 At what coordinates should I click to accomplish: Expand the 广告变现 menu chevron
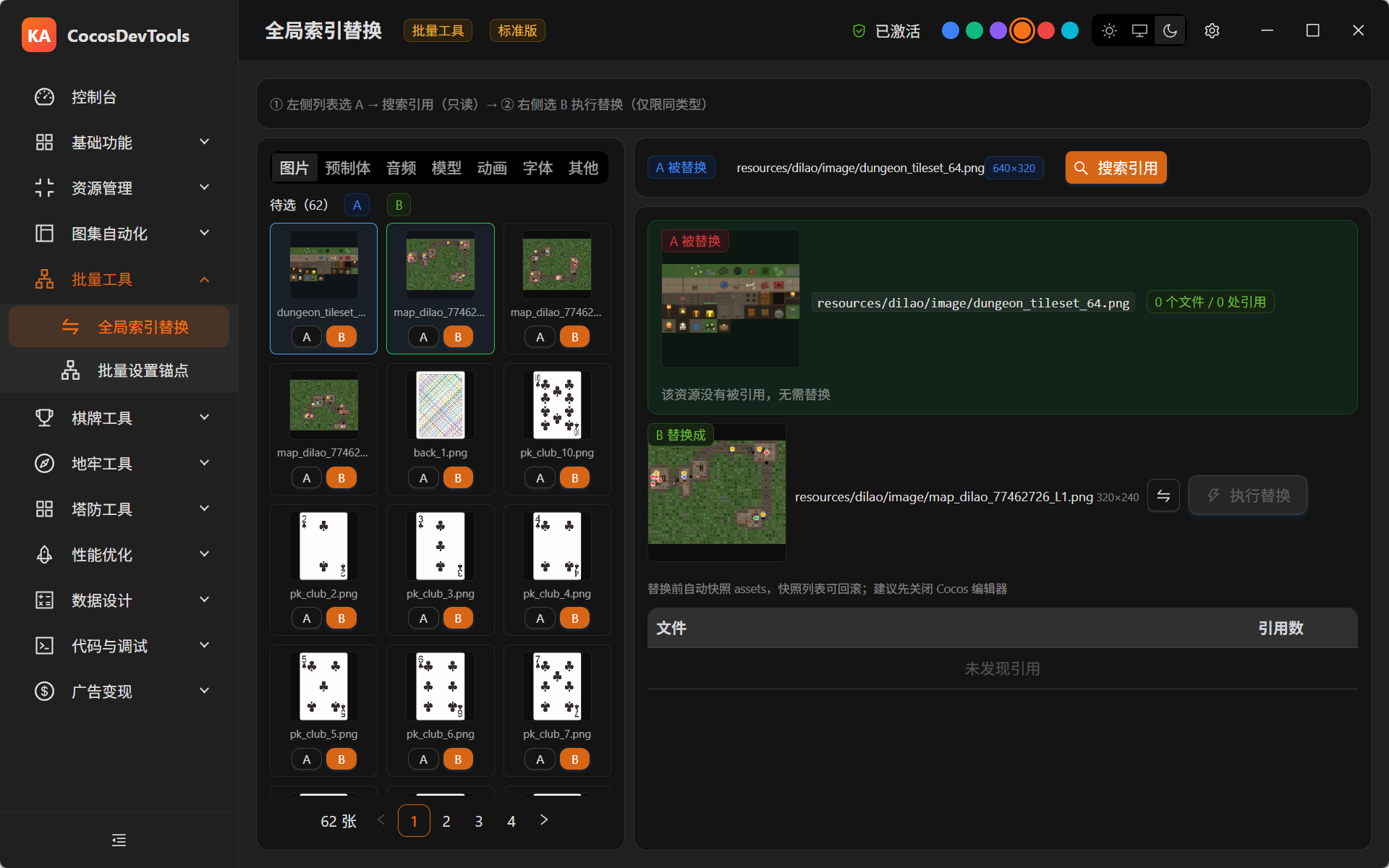pos(205,691)
